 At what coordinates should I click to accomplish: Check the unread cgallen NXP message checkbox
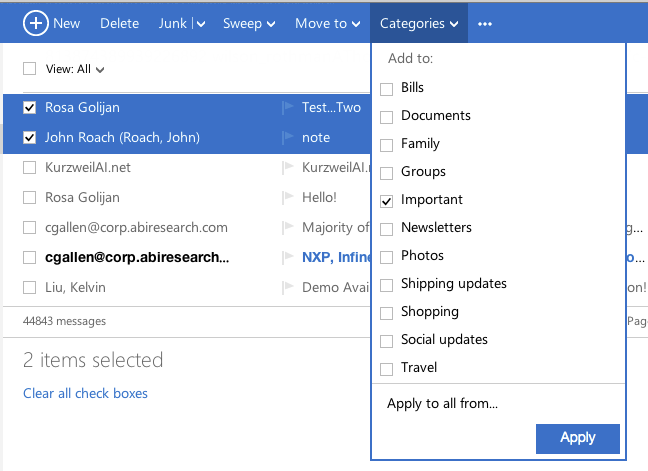pyautogui.click(x=29, y=257)
